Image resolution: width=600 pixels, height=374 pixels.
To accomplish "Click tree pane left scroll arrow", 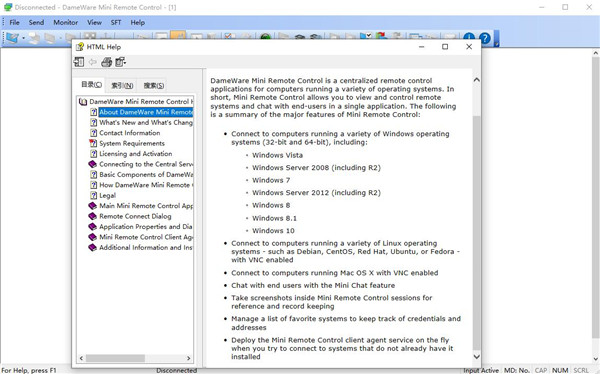I will tap(81, 358).
